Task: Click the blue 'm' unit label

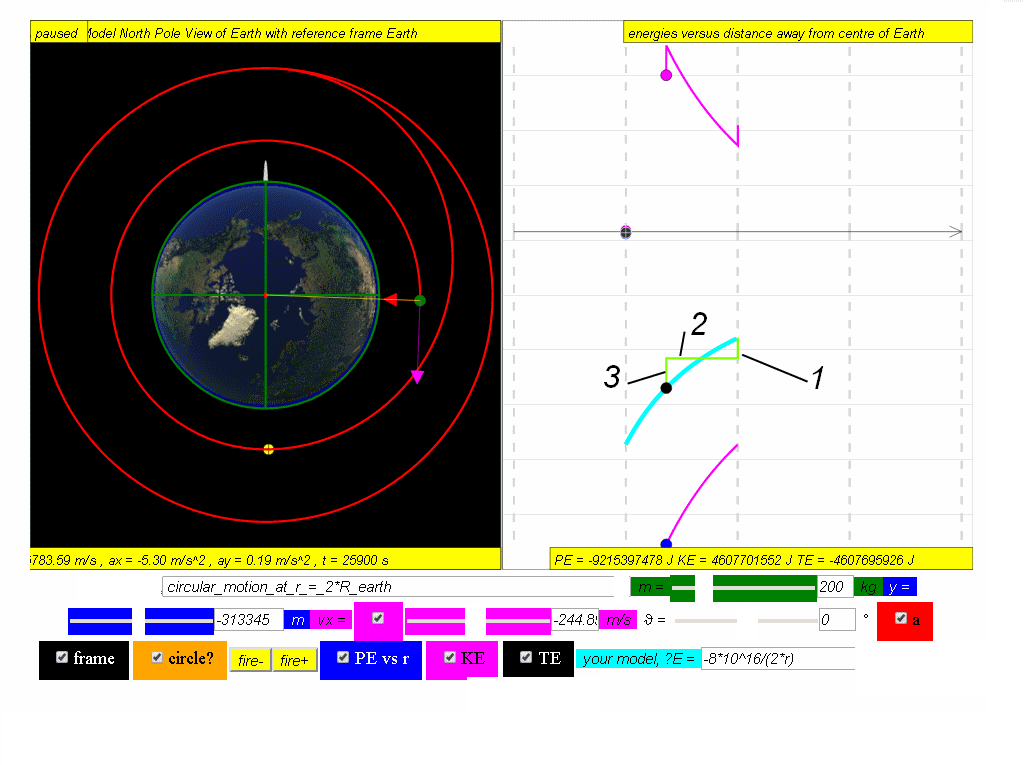Action: pos(298,619)
